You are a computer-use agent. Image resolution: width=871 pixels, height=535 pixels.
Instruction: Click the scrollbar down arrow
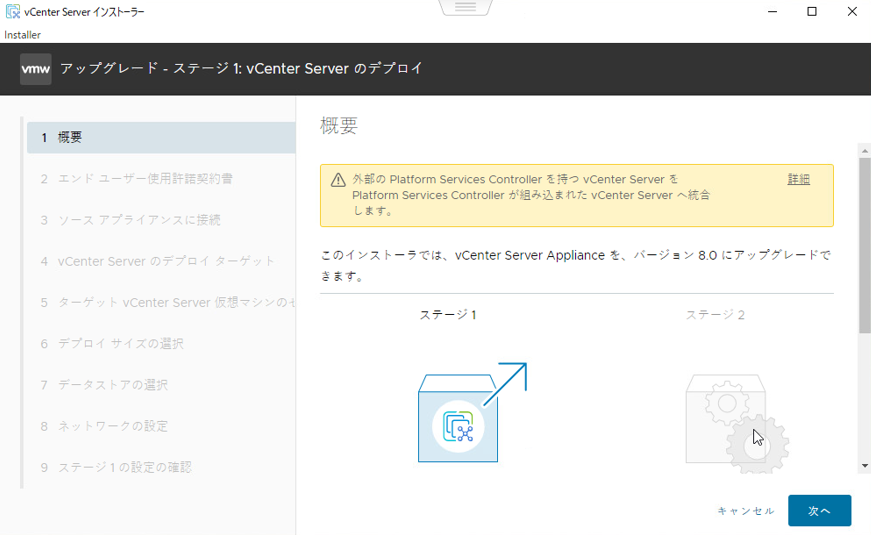[864, 466]
